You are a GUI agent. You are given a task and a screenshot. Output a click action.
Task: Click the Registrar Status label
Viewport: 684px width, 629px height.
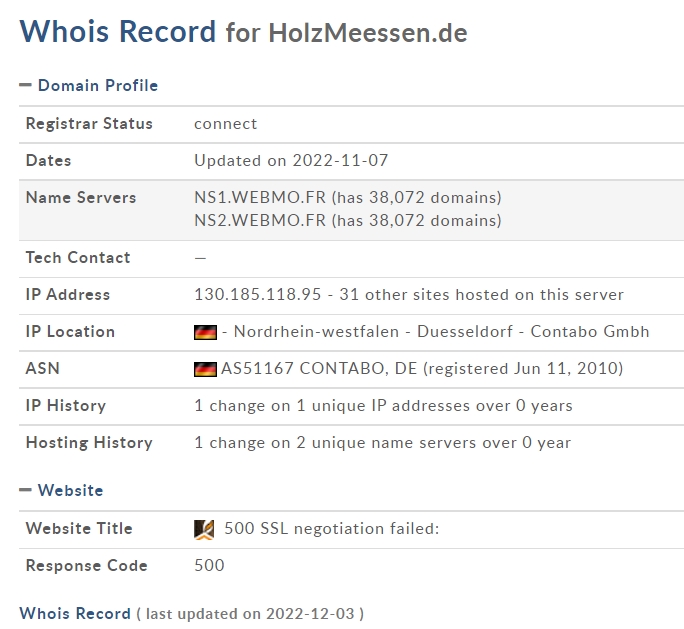89,123
